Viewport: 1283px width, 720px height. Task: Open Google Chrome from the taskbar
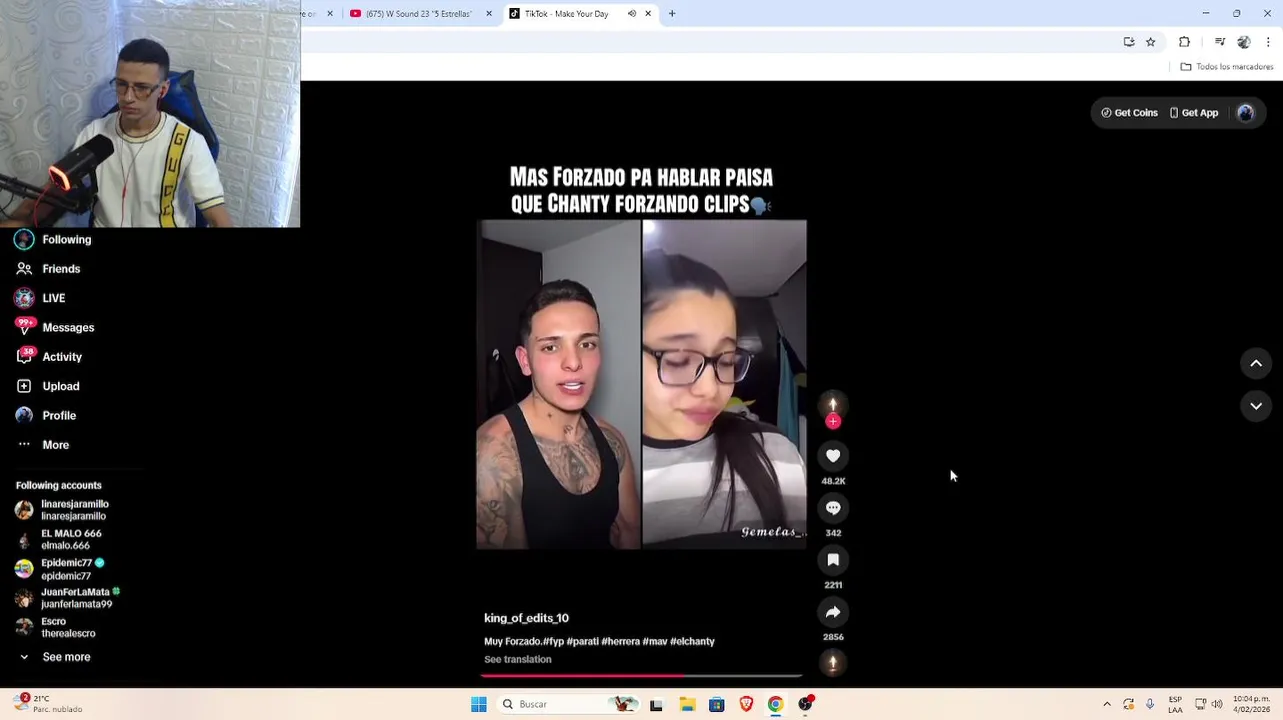[775, 704]
